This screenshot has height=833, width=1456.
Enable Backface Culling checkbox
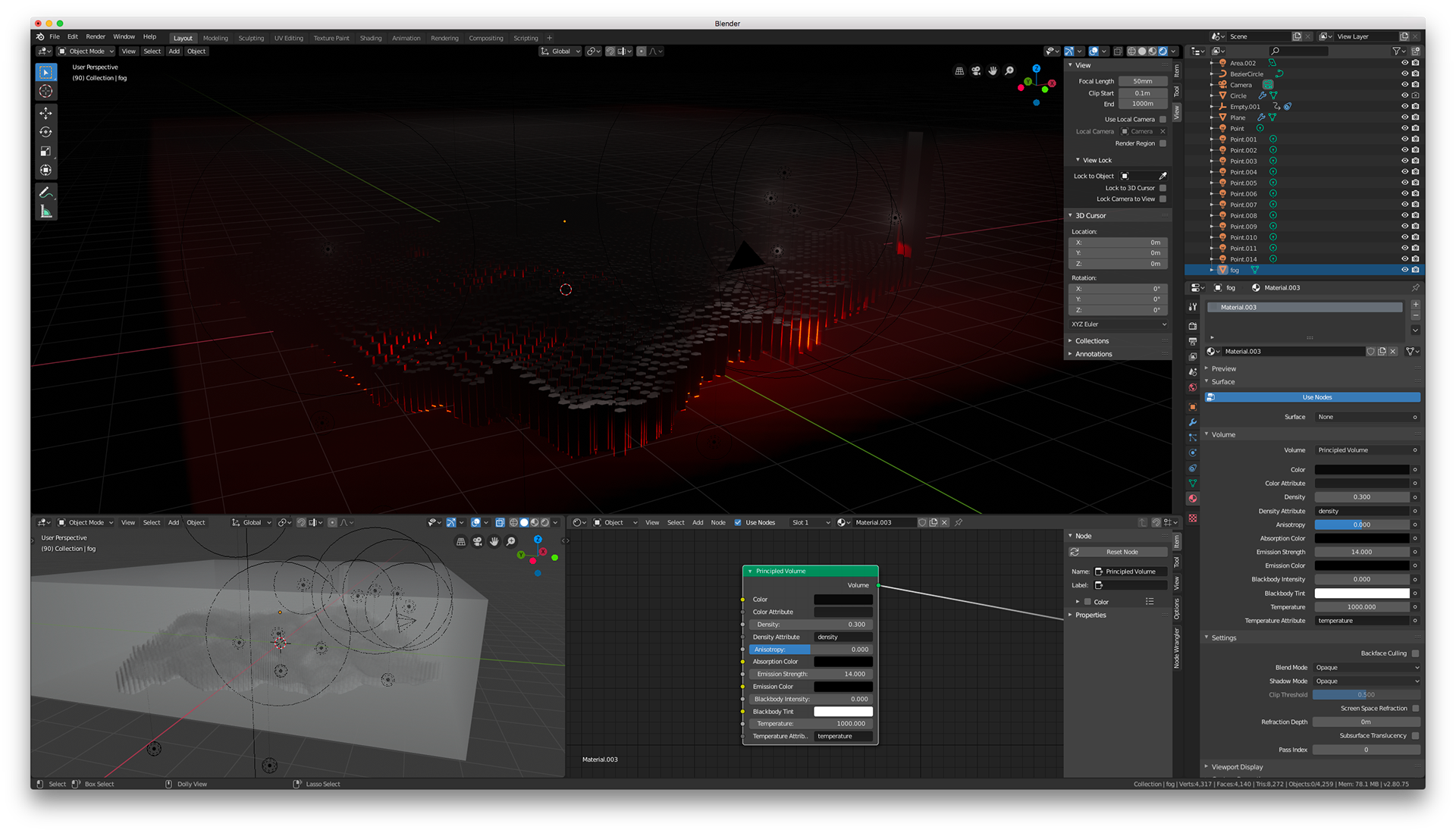point(1415,653)
